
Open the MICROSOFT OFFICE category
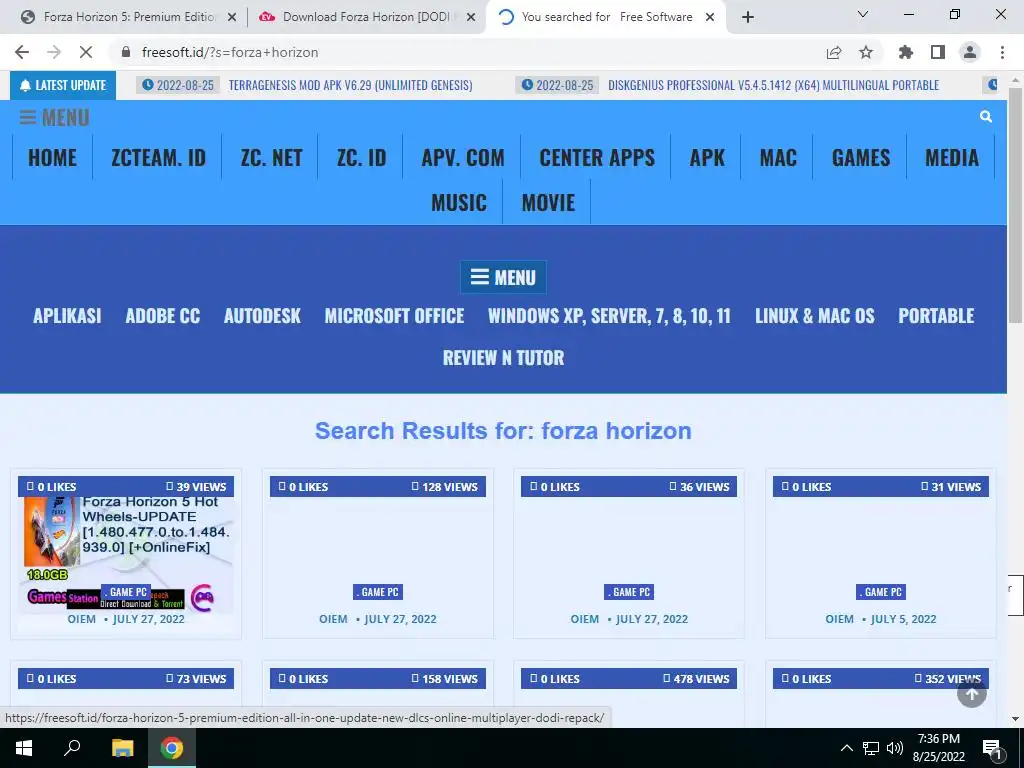394,316
